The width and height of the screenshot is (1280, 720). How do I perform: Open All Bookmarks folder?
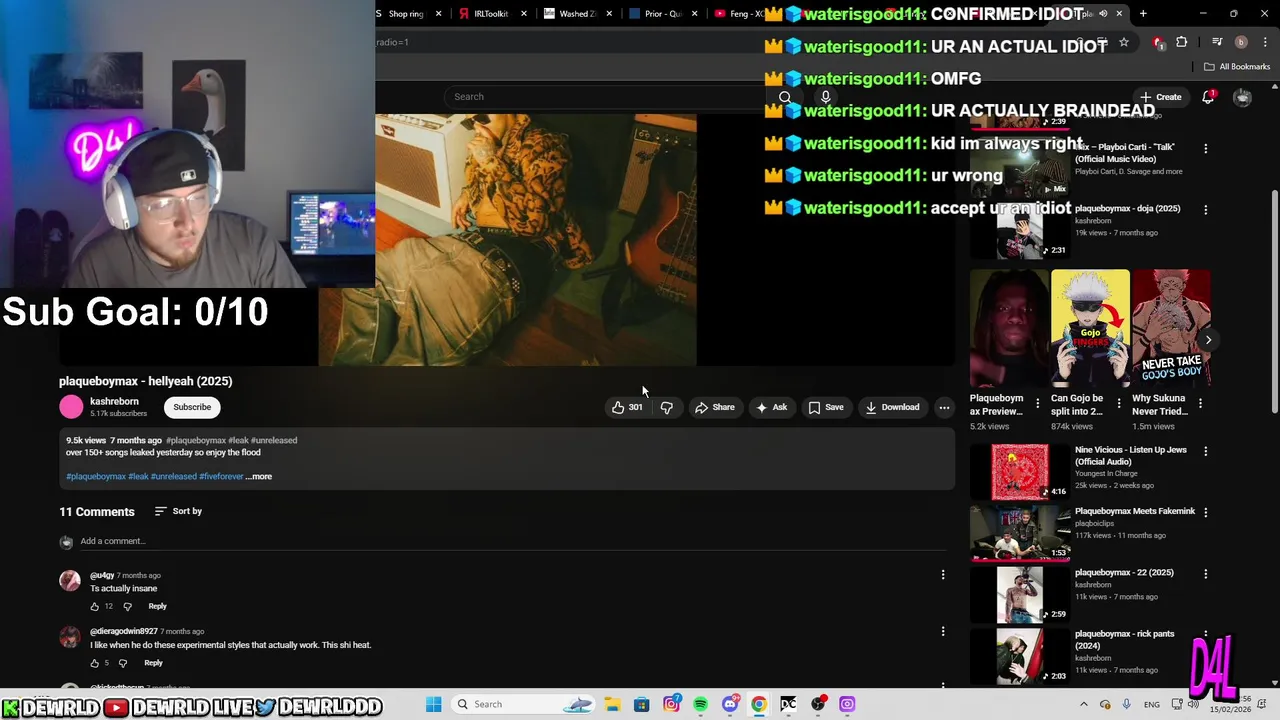click(1237, 67)
